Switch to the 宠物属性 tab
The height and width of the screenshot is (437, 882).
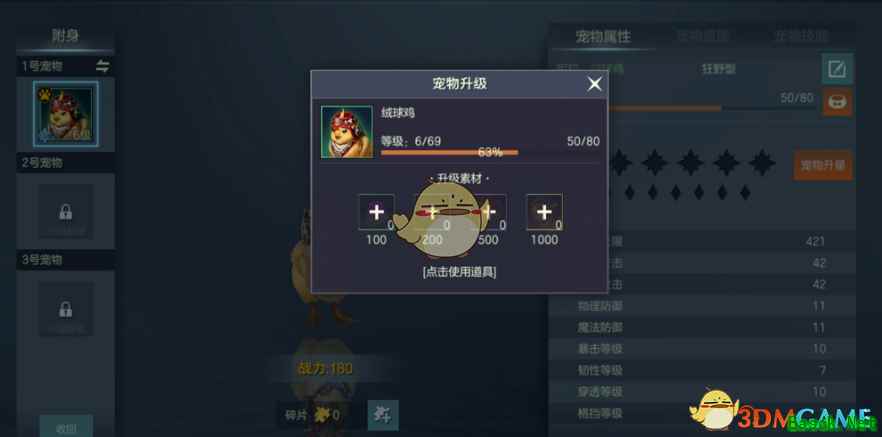[x=603, y=37]
